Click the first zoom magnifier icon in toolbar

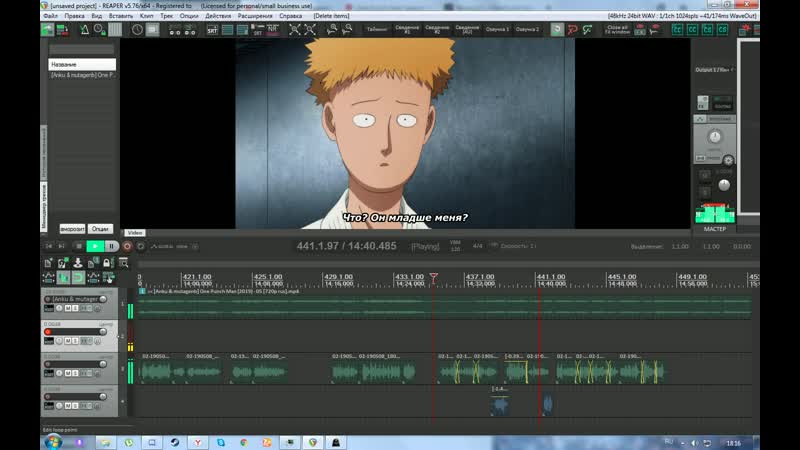[332, 30]
